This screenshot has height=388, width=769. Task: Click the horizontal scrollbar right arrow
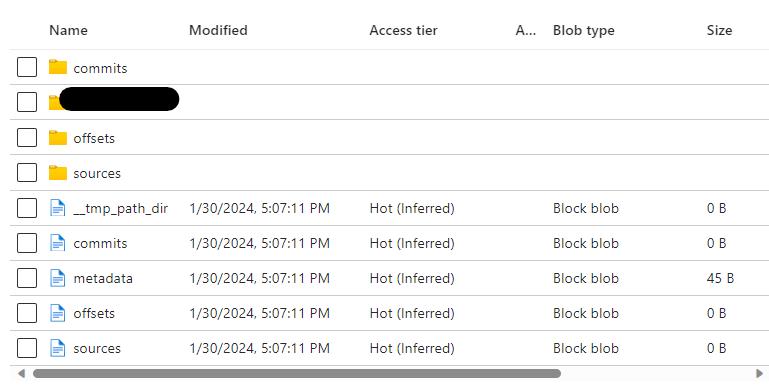[x=760, y=374]
